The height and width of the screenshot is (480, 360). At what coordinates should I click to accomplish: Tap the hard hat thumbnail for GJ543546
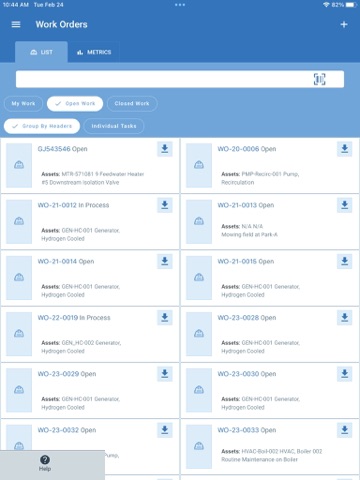pos(19,165)
